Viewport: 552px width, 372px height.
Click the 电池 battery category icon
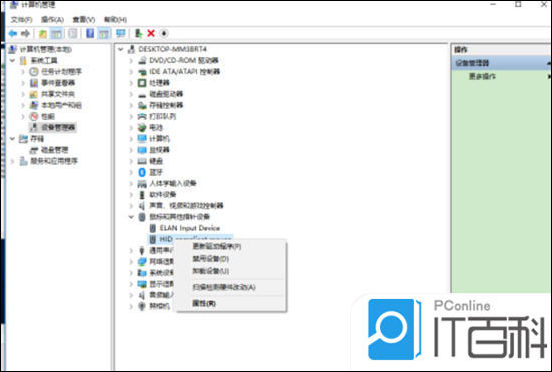pyautogui.click(x=142, y=127)
